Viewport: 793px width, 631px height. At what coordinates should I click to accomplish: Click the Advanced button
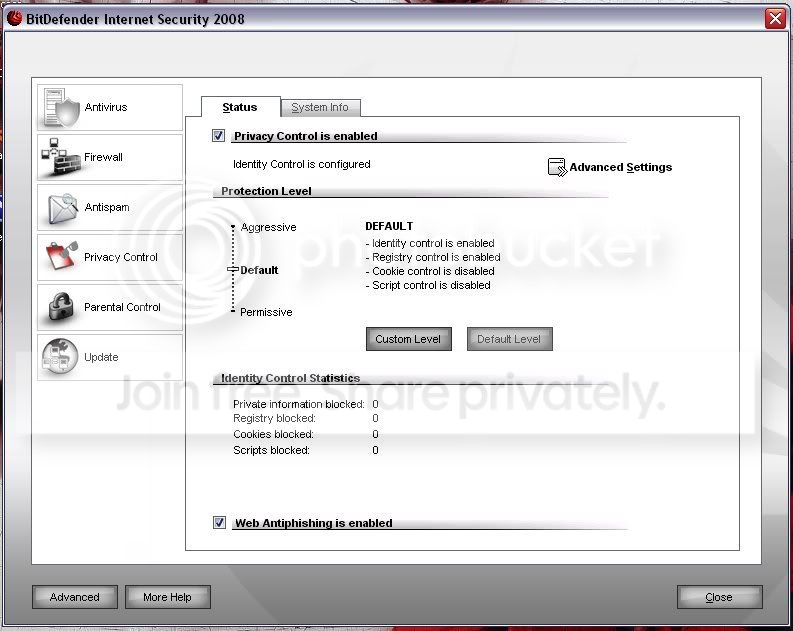coord(75,597)
